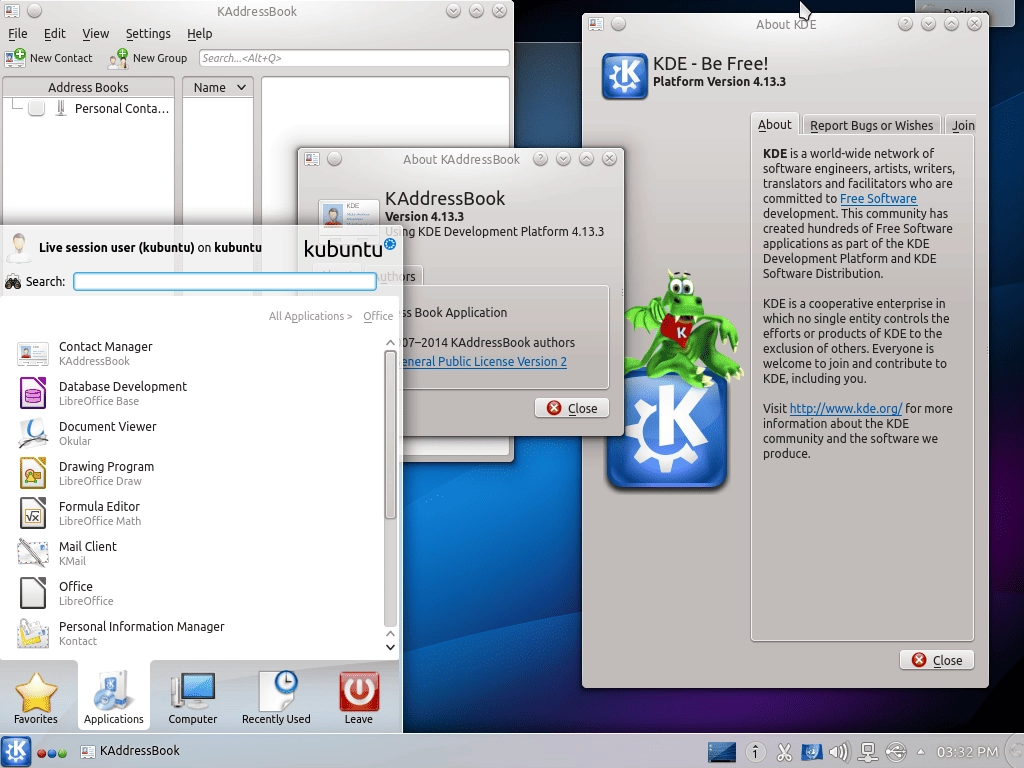Open Contact Manager KAddressBook entry

tap(196, 353)
